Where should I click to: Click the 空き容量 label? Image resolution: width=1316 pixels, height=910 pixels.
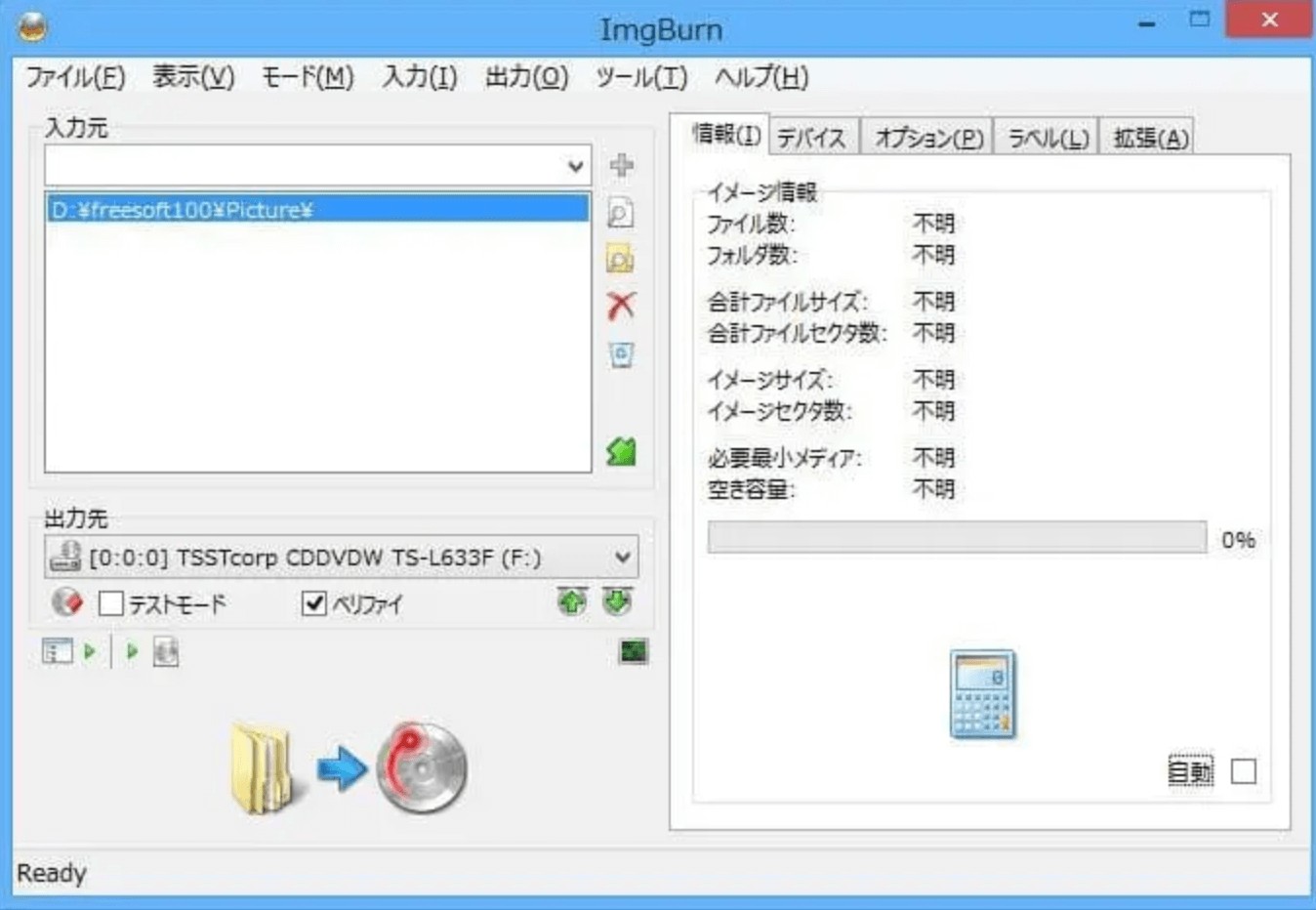751,489
